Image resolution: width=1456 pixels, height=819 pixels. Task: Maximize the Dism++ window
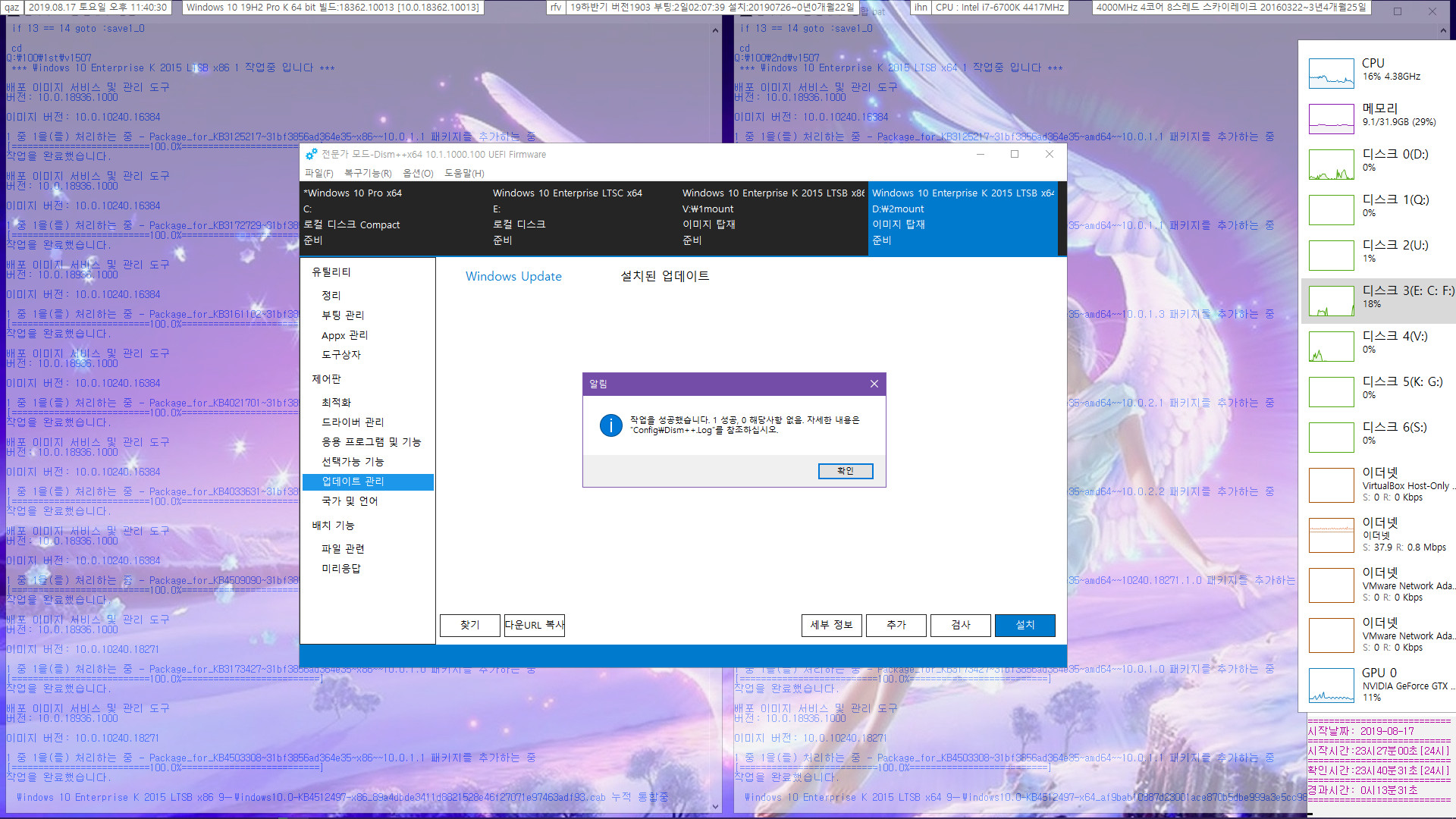coord(1015,154)
